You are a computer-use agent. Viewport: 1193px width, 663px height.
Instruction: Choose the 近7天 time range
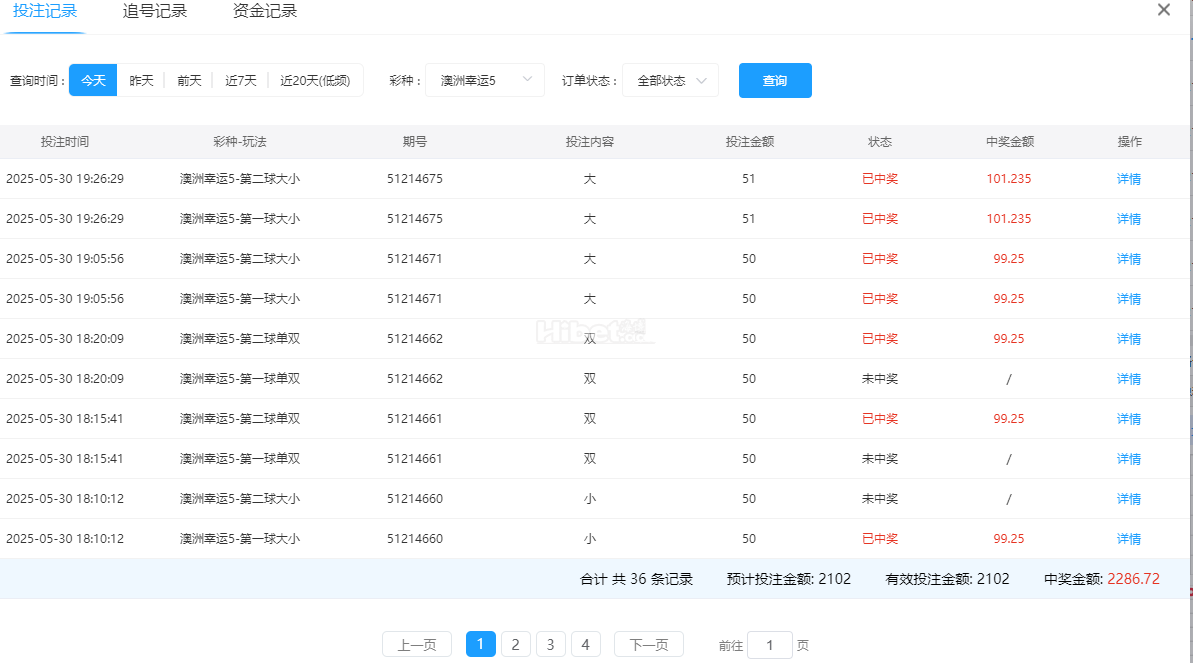[x=240, y=81]
